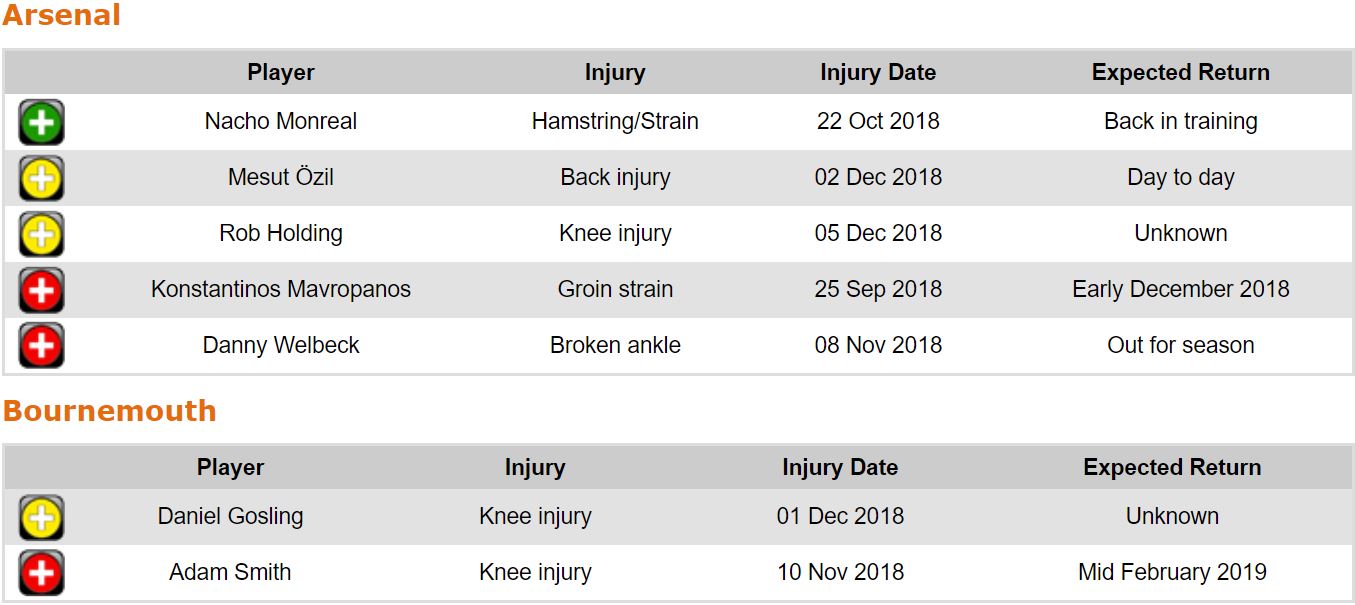Click yellow status icon beside Rob Holding

[41, 235]
